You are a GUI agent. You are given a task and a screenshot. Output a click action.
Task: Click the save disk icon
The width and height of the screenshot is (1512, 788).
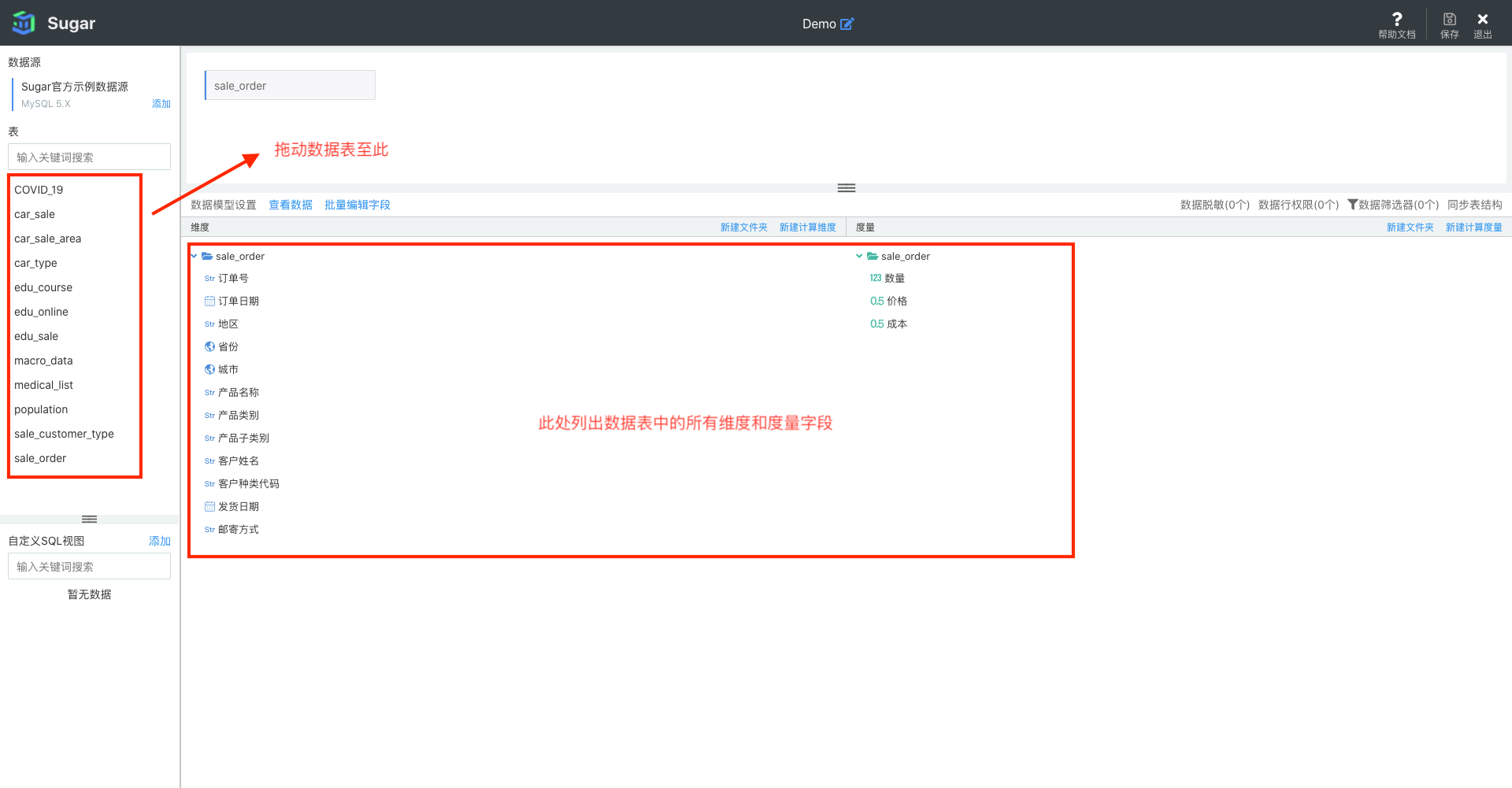click(x=1449, y=20)
